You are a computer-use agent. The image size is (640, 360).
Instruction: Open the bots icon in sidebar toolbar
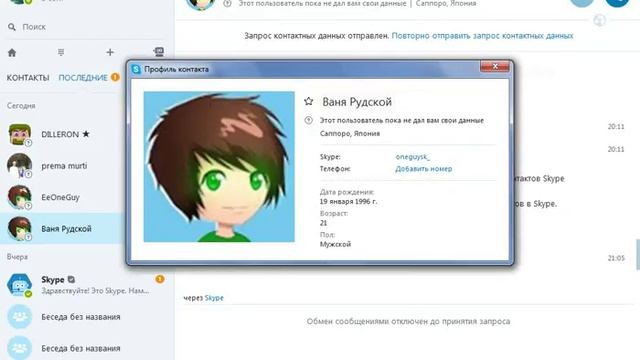[x=159, y=52]
